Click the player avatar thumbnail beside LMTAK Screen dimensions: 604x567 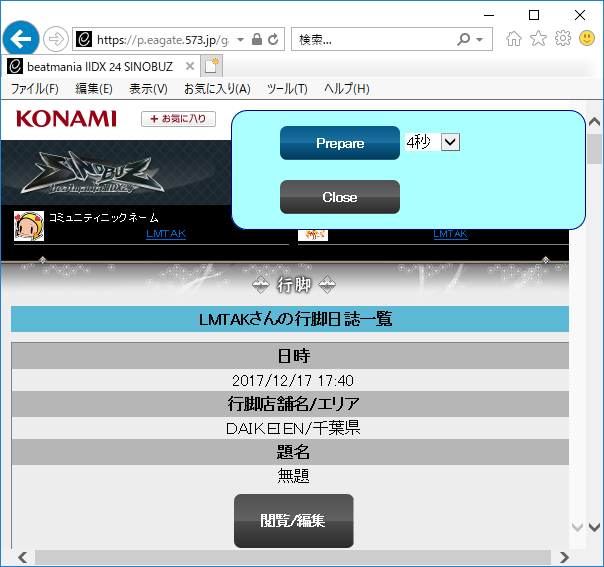coord(29,226)
